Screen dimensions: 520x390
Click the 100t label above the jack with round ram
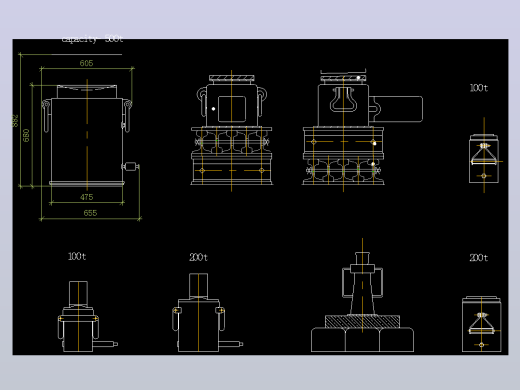77,256
